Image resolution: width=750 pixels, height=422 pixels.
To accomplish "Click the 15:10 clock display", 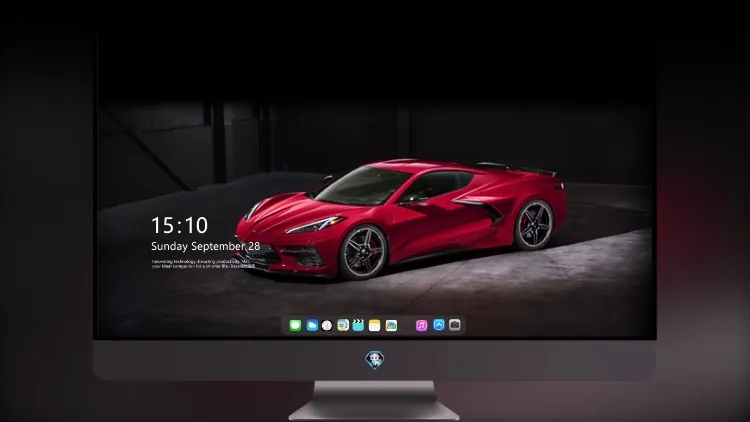I will pos(179,225).
